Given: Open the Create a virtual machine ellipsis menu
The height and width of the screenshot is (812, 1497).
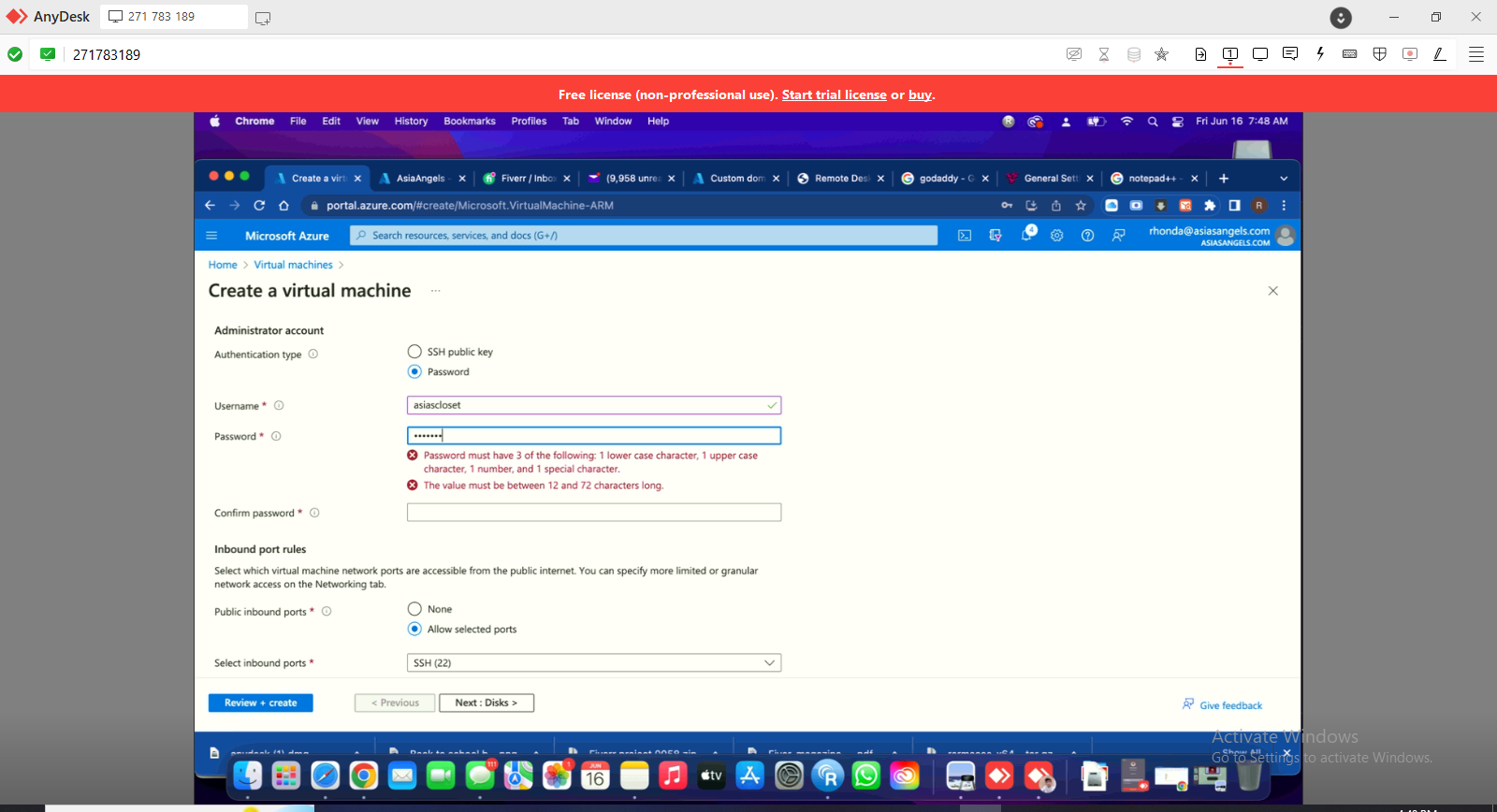Looking at the screenshot, I should coord(435,291).
